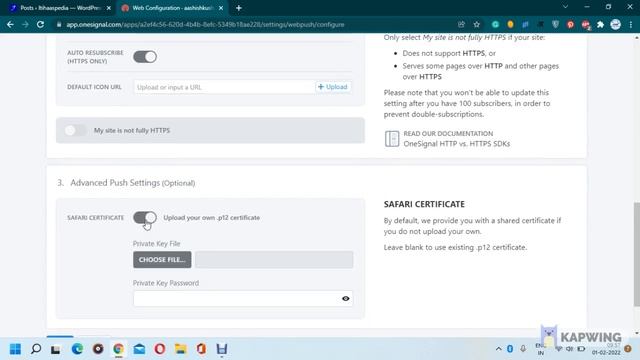Open the share page icon in address bar
The width and height of the screenshot is (640, 360).
[x=461, y=24]
